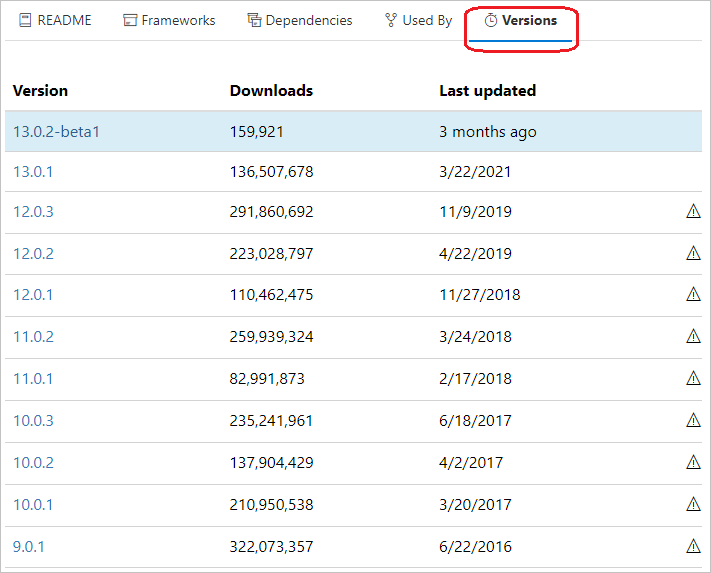Click download count 159,921

257,131
